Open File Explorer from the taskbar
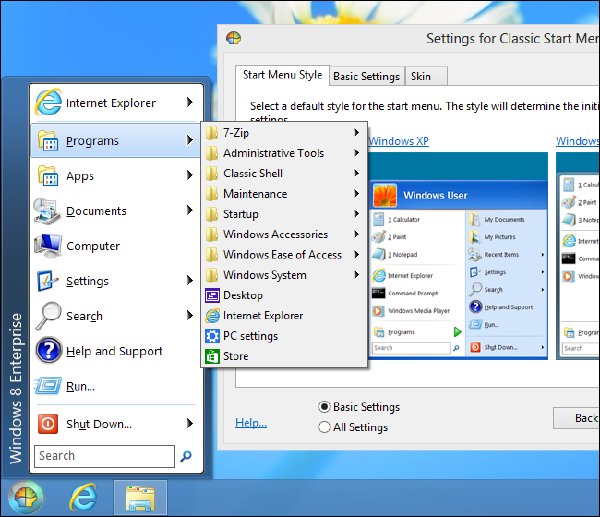This screenshot has width=600, height=517. pos(140,498)
